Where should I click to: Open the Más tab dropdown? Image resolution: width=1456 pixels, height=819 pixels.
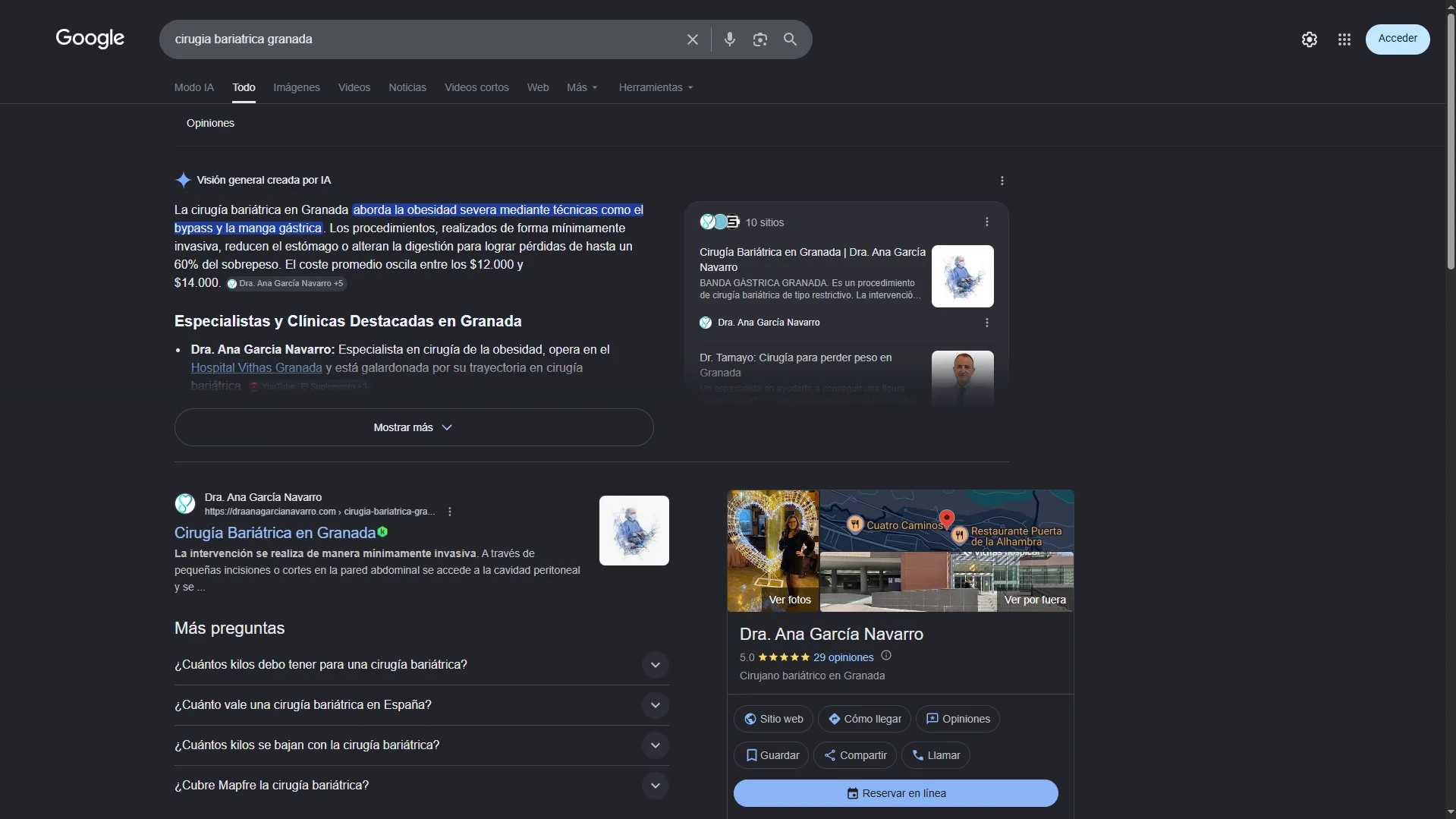tap(582, 88)
